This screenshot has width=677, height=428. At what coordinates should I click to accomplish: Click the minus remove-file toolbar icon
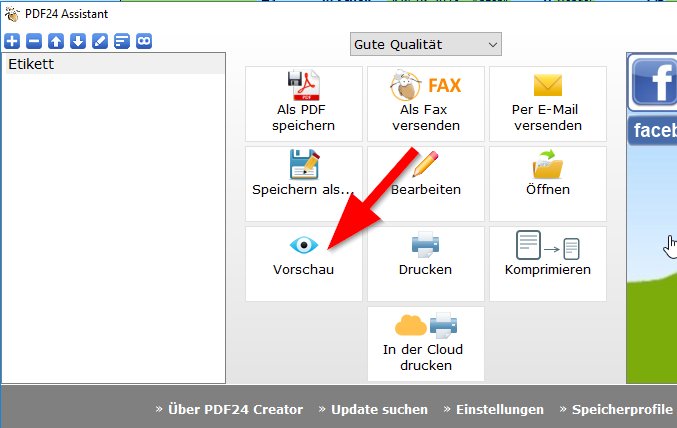click(x=34, y=41)
